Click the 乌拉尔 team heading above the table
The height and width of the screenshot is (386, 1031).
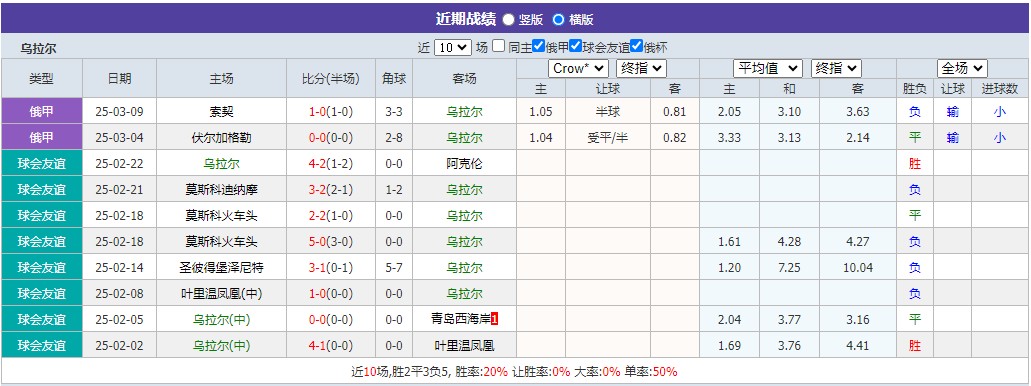click(x=38, y=49)
